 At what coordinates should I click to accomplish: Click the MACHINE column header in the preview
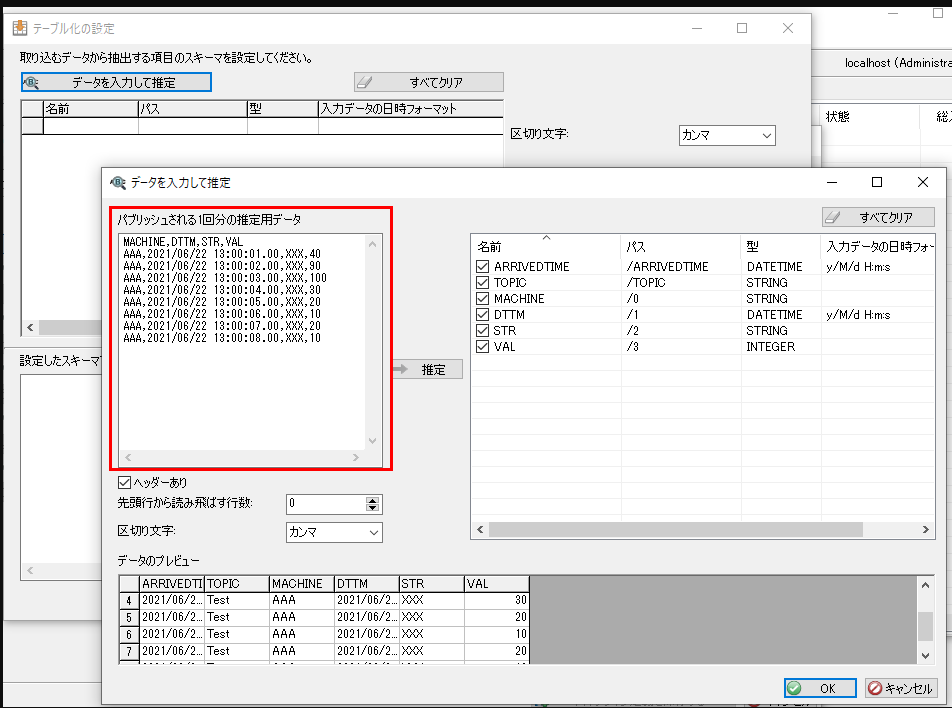click(x=302, y=584)
